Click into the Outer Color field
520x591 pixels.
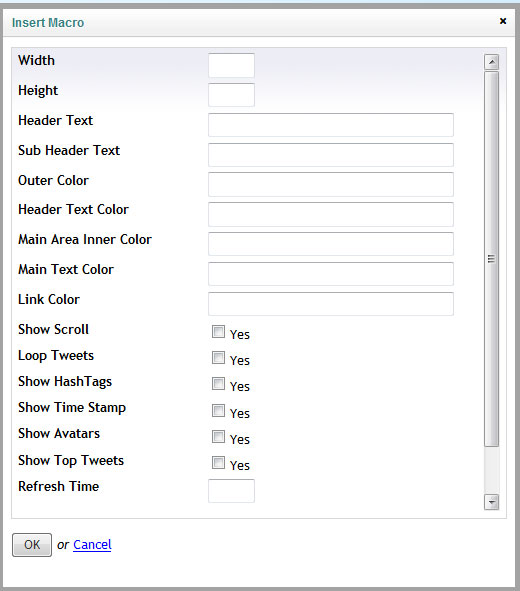tap(331, 184)
